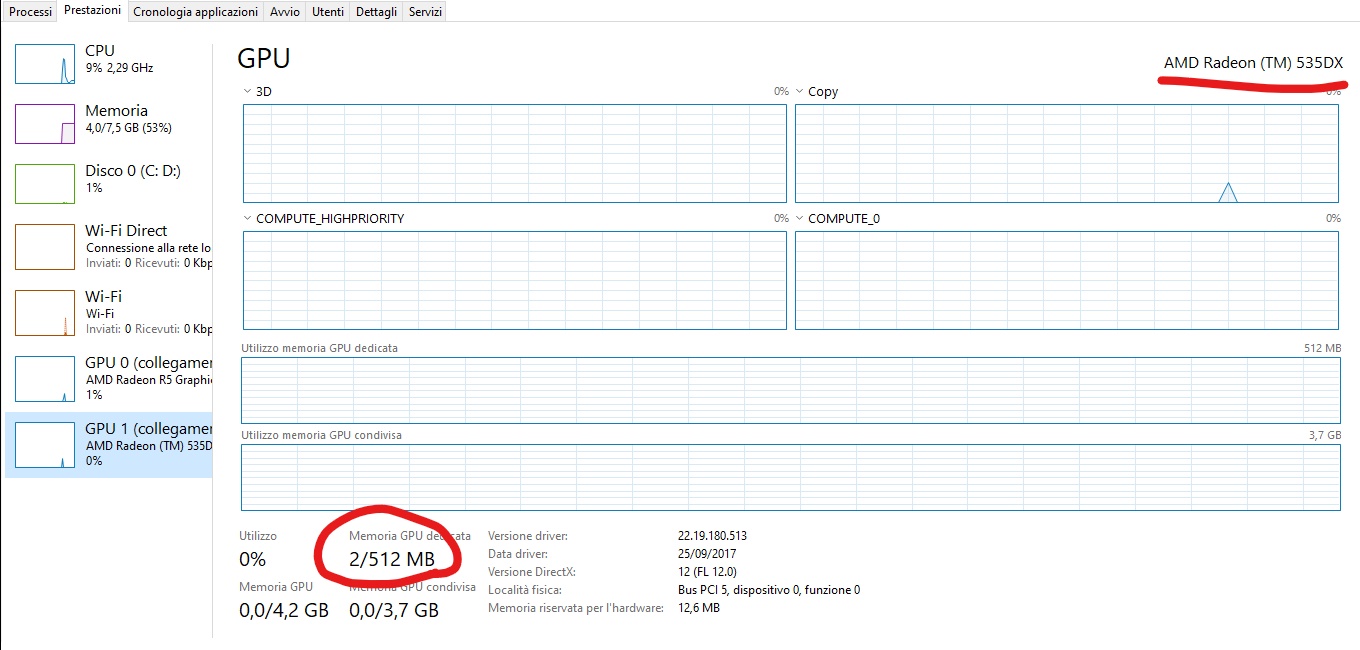This screenshot has height=650, width=1360.
Task: Click the shared GPU memory usage graph
Action: click(x=790, y=477)
